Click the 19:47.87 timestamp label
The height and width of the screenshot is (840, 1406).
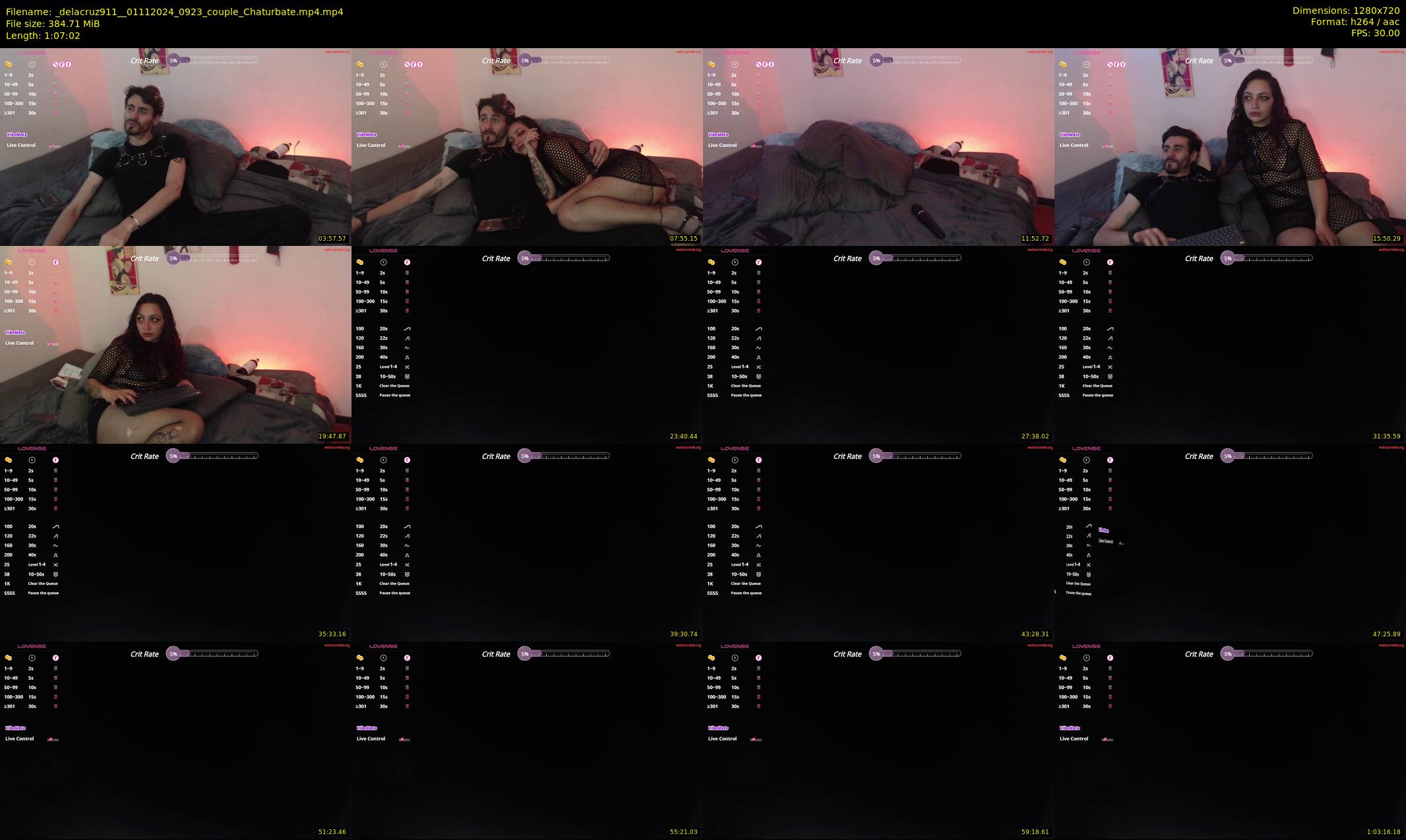[332, 436]
